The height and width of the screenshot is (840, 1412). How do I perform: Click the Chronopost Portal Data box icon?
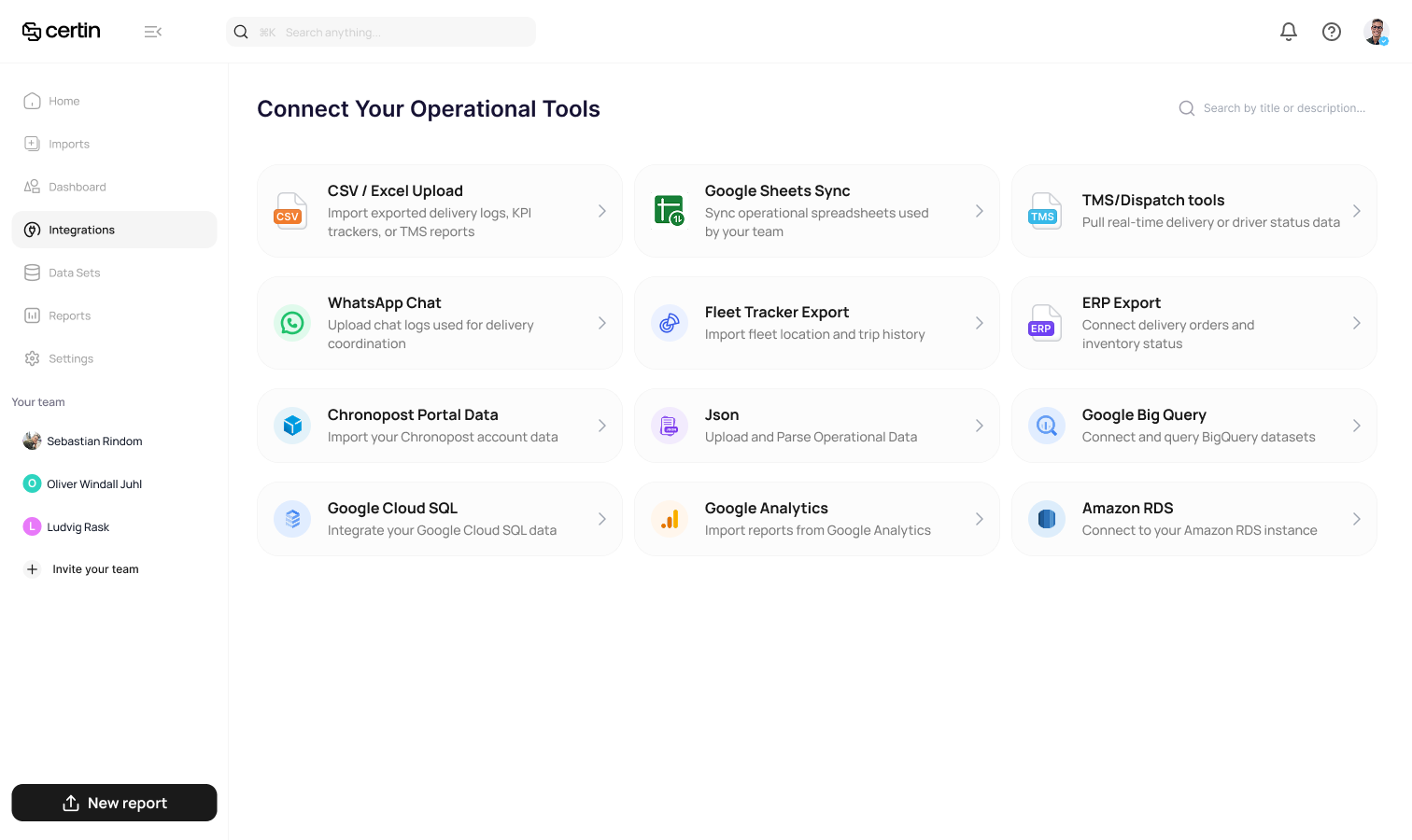(292, 426)
